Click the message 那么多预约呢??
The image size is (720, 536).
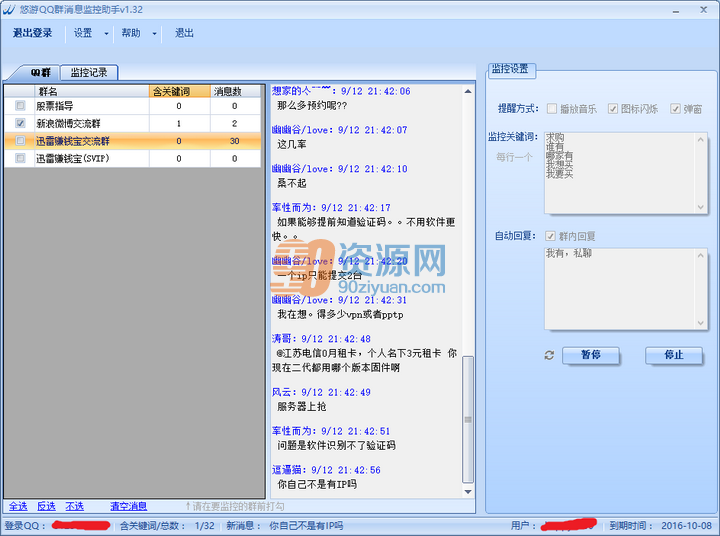point(312,106)
